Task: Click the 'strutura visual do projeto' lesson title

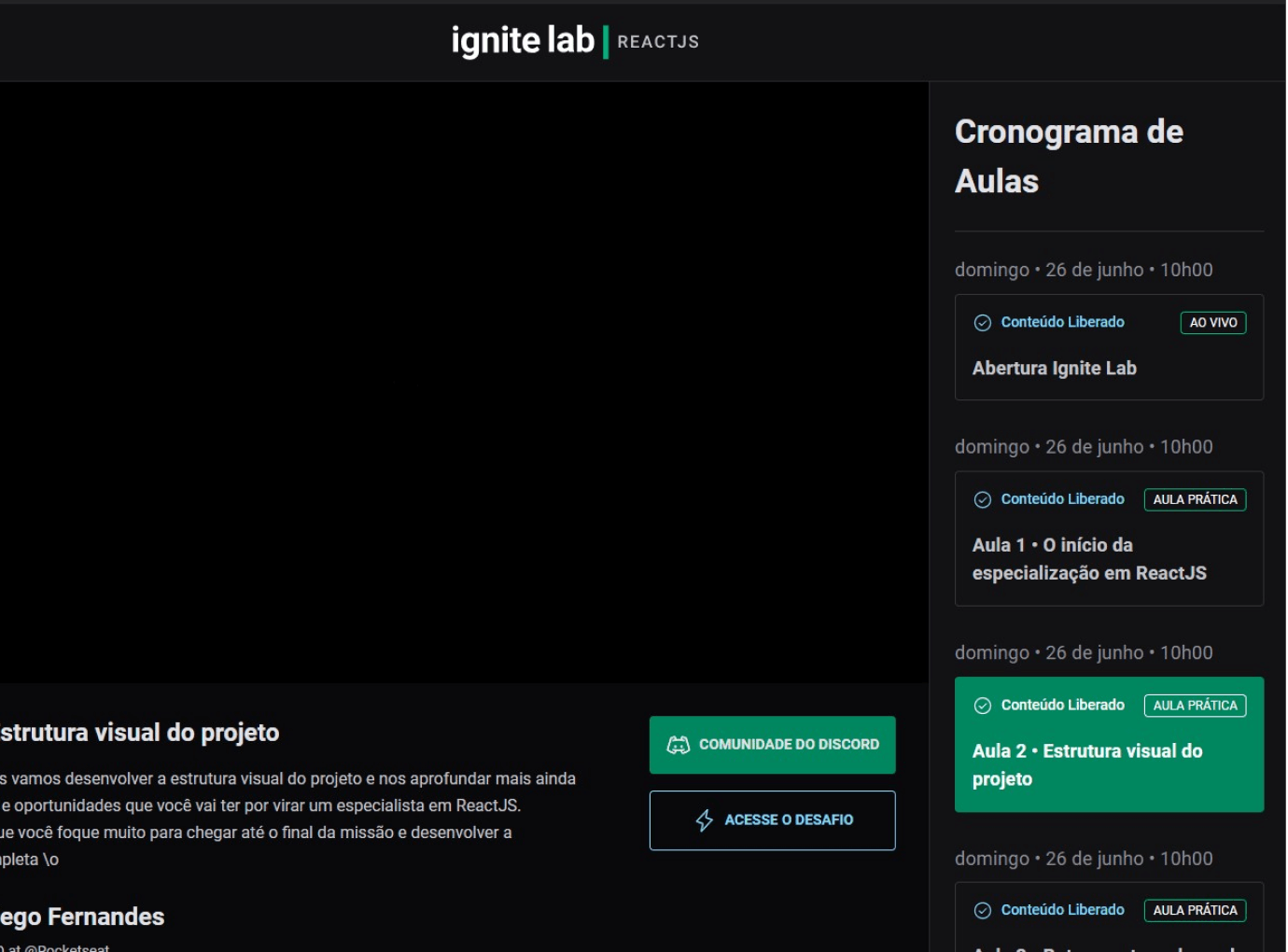Action: [140, 733]
